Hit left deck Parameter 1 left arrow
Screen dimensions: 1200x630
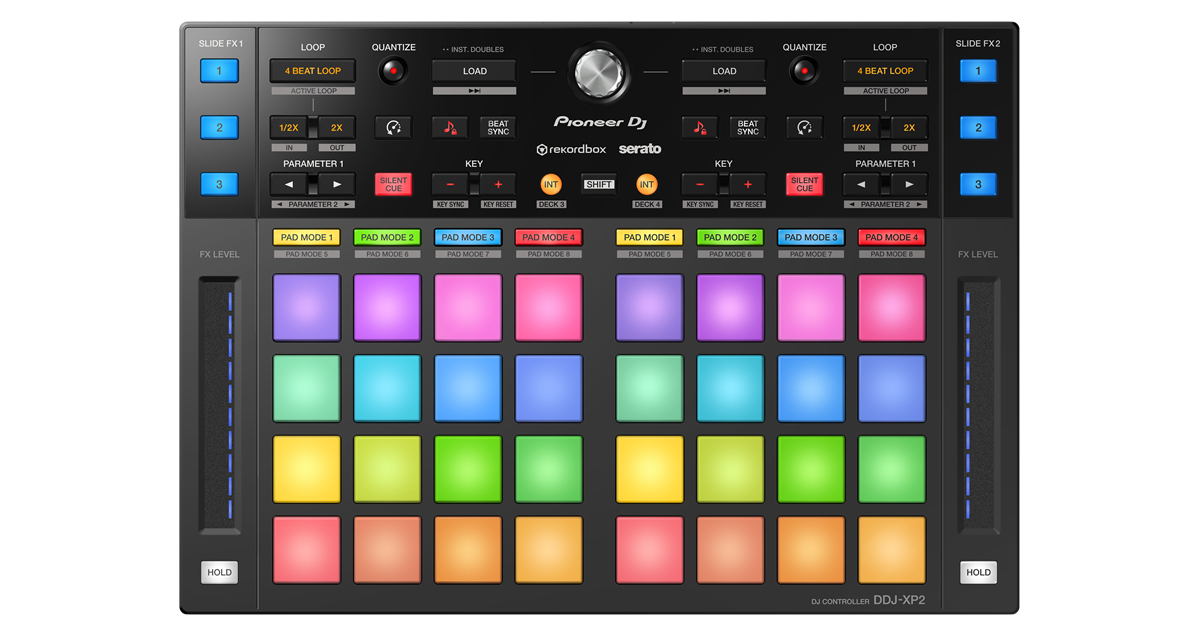coord(289,184)
